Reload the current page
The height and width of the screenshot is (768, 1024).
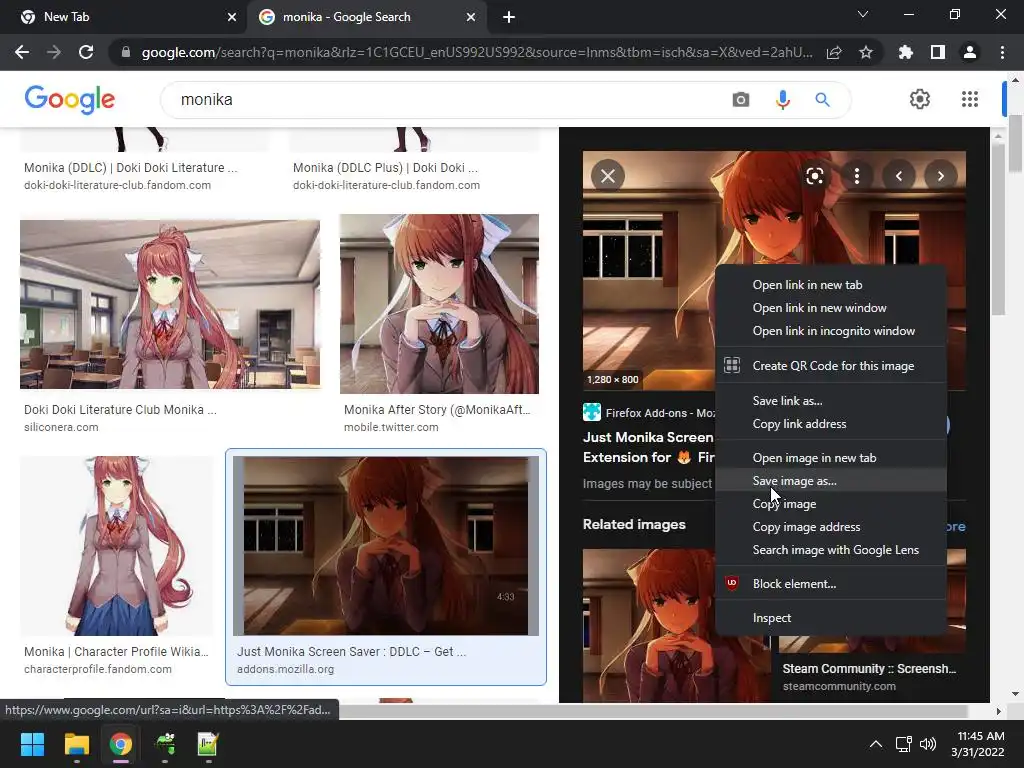point(86,52)
